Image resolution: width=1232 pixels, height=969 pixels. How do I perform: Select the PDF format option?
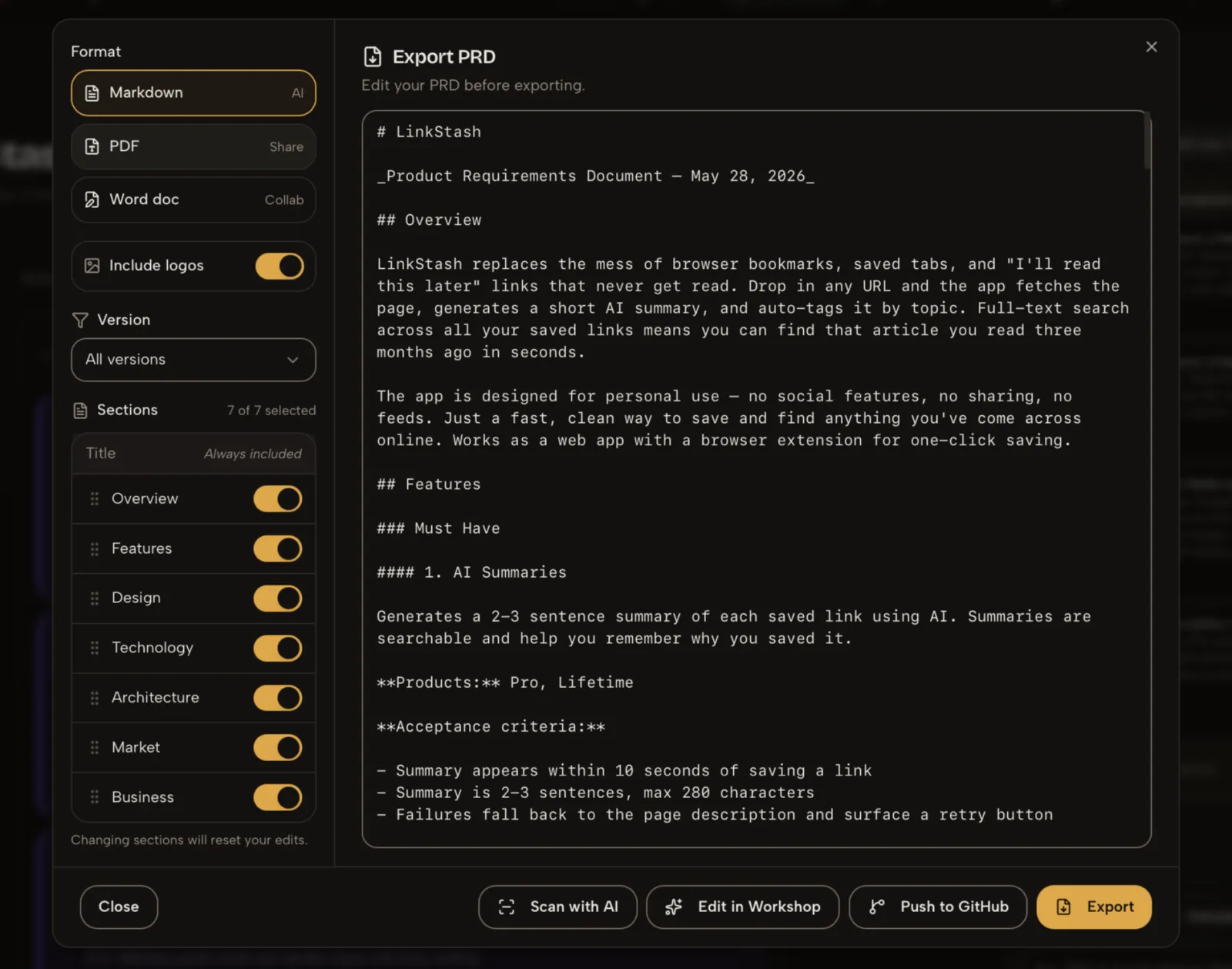(x=193, y=146)
